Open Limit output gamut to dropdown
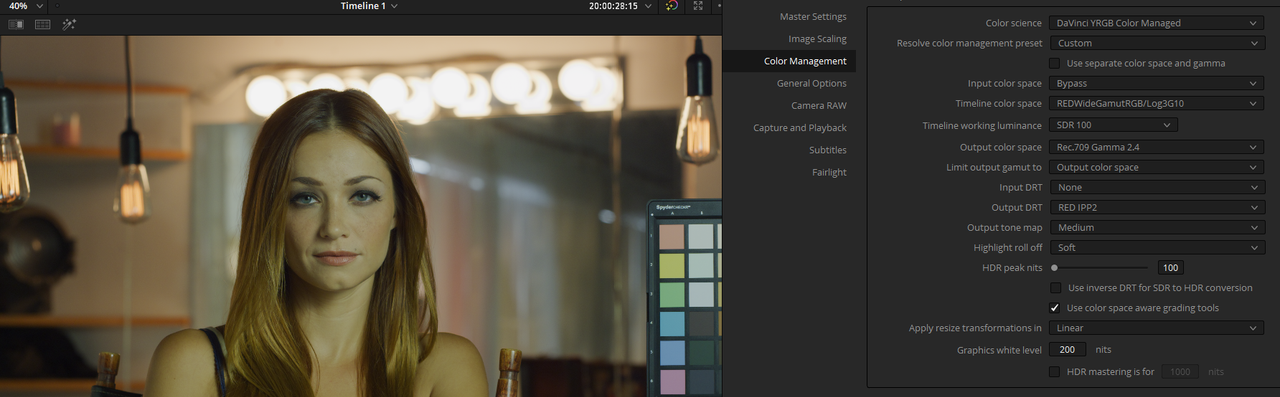 pos(1157,167)
